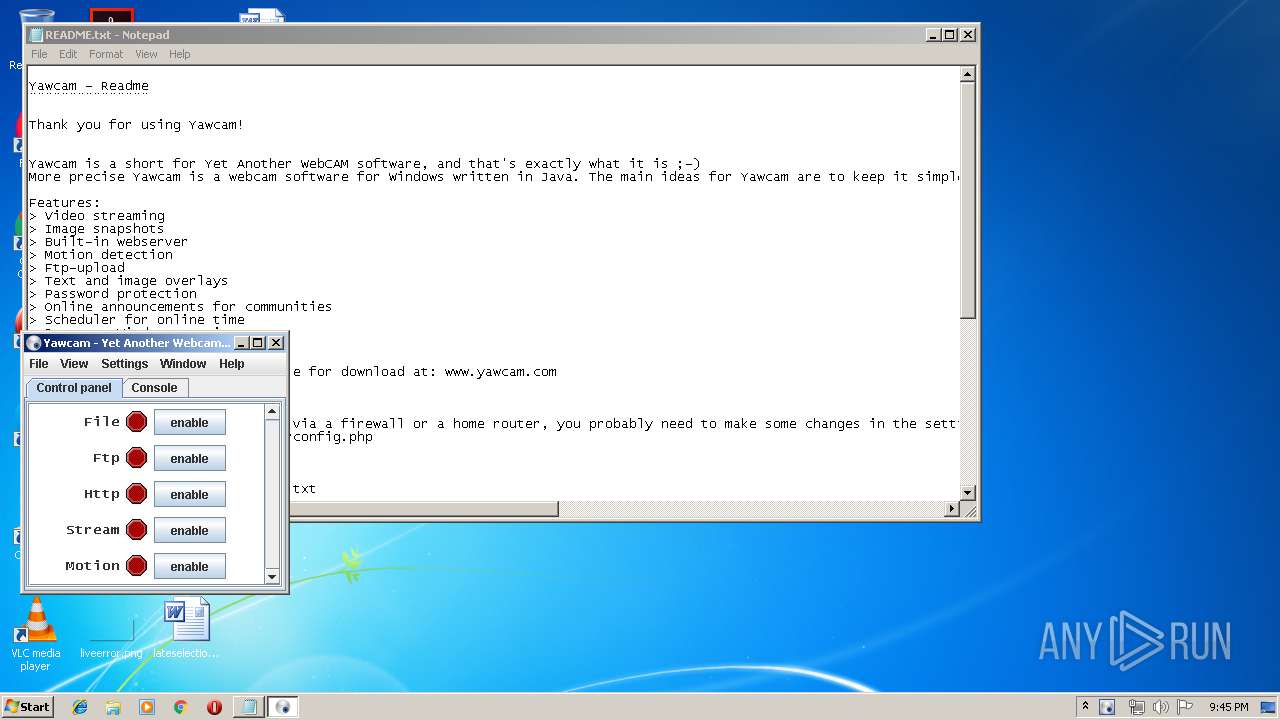The height and width of the screenshot is (720, 1280).
Task: Open the network tray icon
Action: (1136, 707)
